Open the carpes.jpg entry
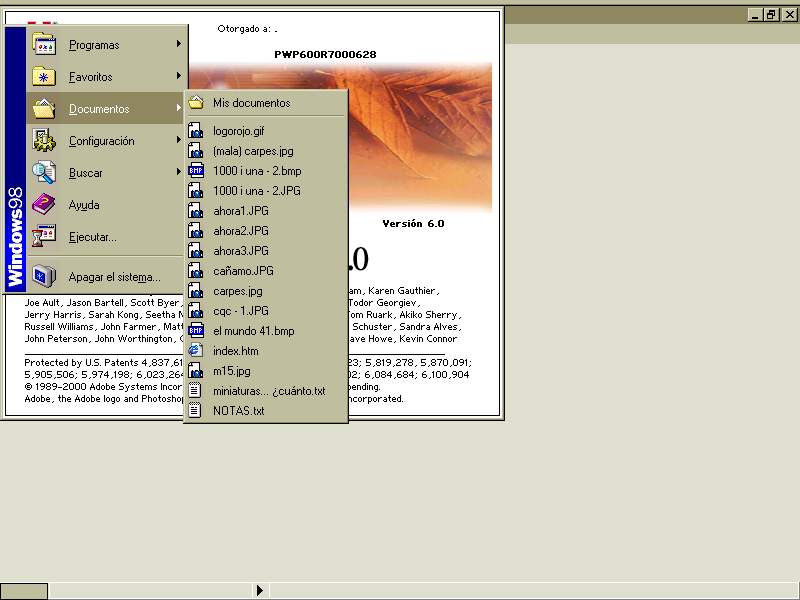This screenshot has height=600, width=800. pyautogui.click(x=266, y=291)
